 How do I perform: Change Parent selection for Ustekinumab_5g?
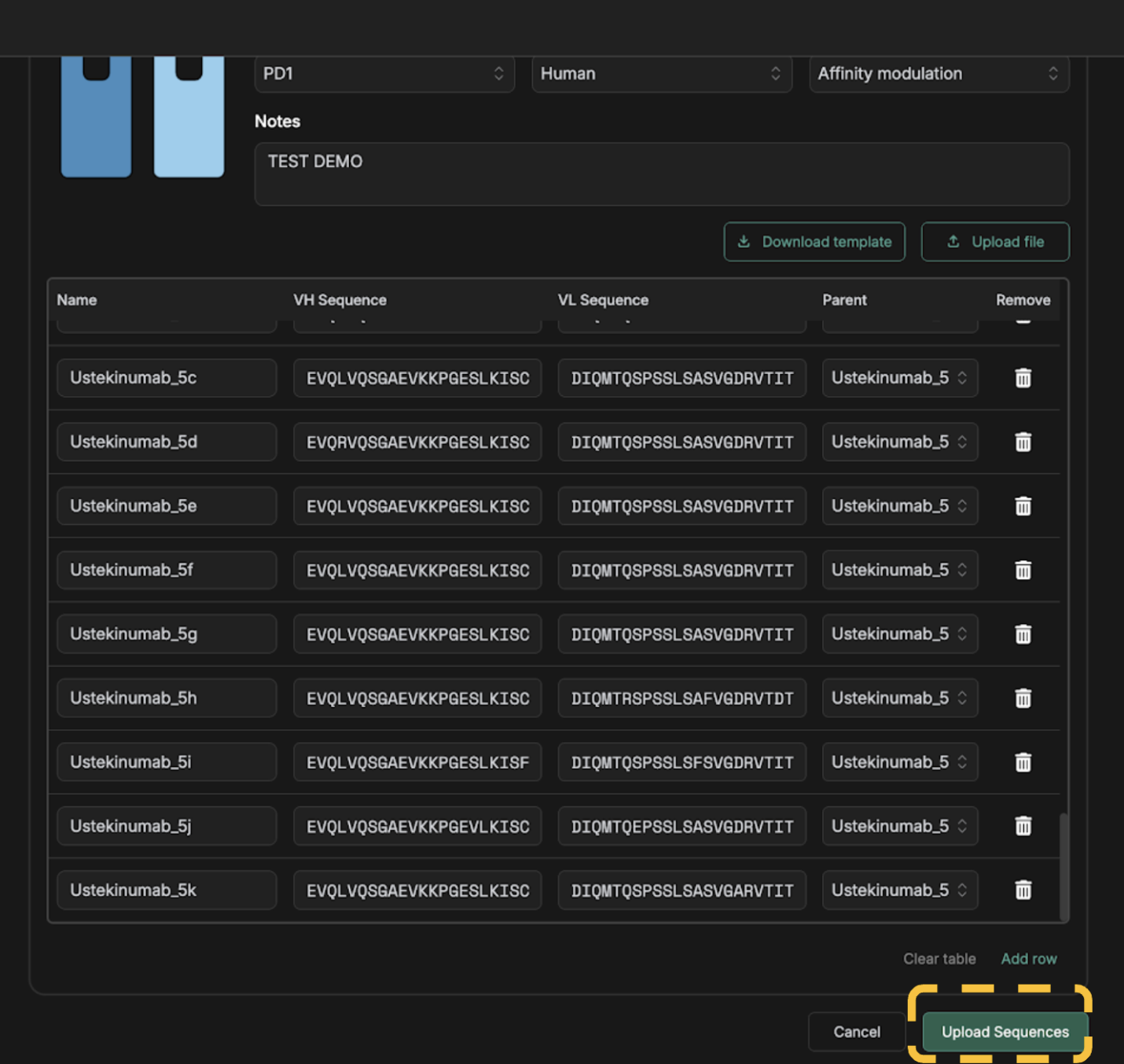(899, 634)
